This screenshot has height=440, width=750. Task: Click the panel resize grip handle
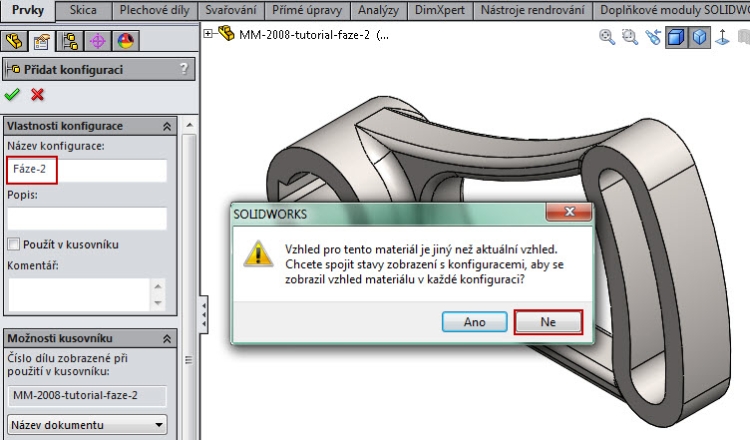coord(189,360)
